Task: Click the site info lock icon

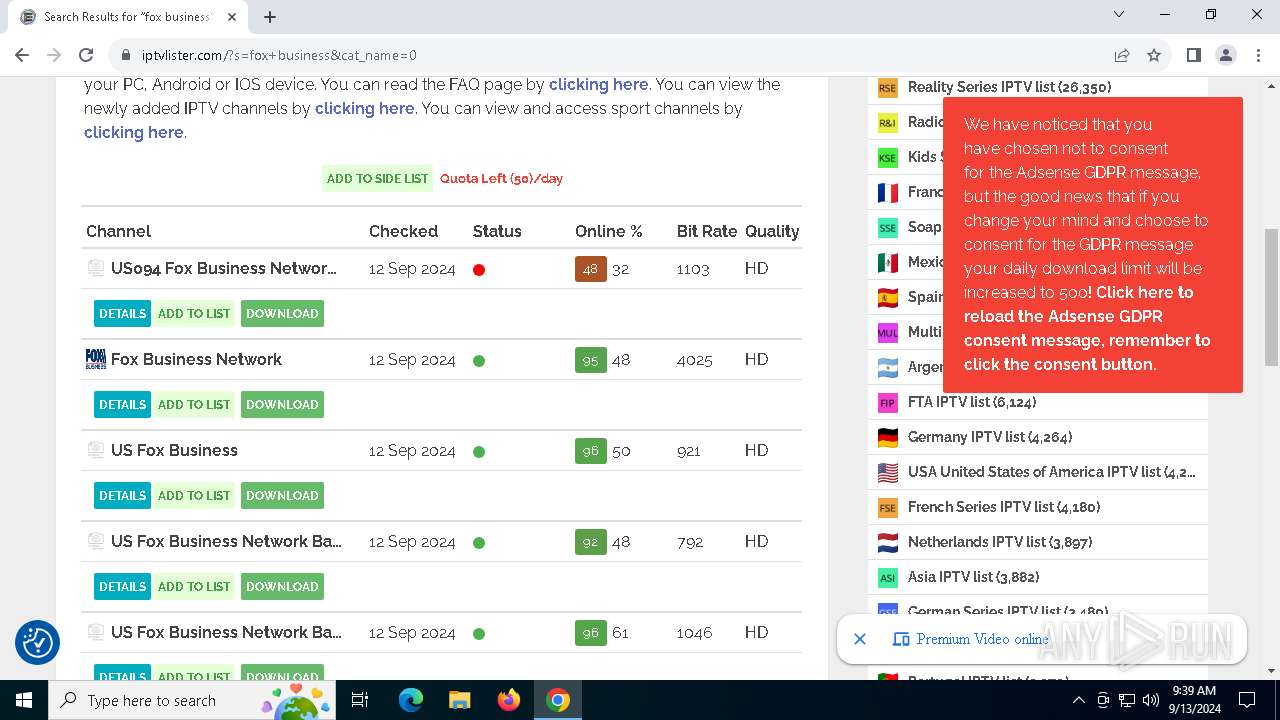Action: click(126, 55)
